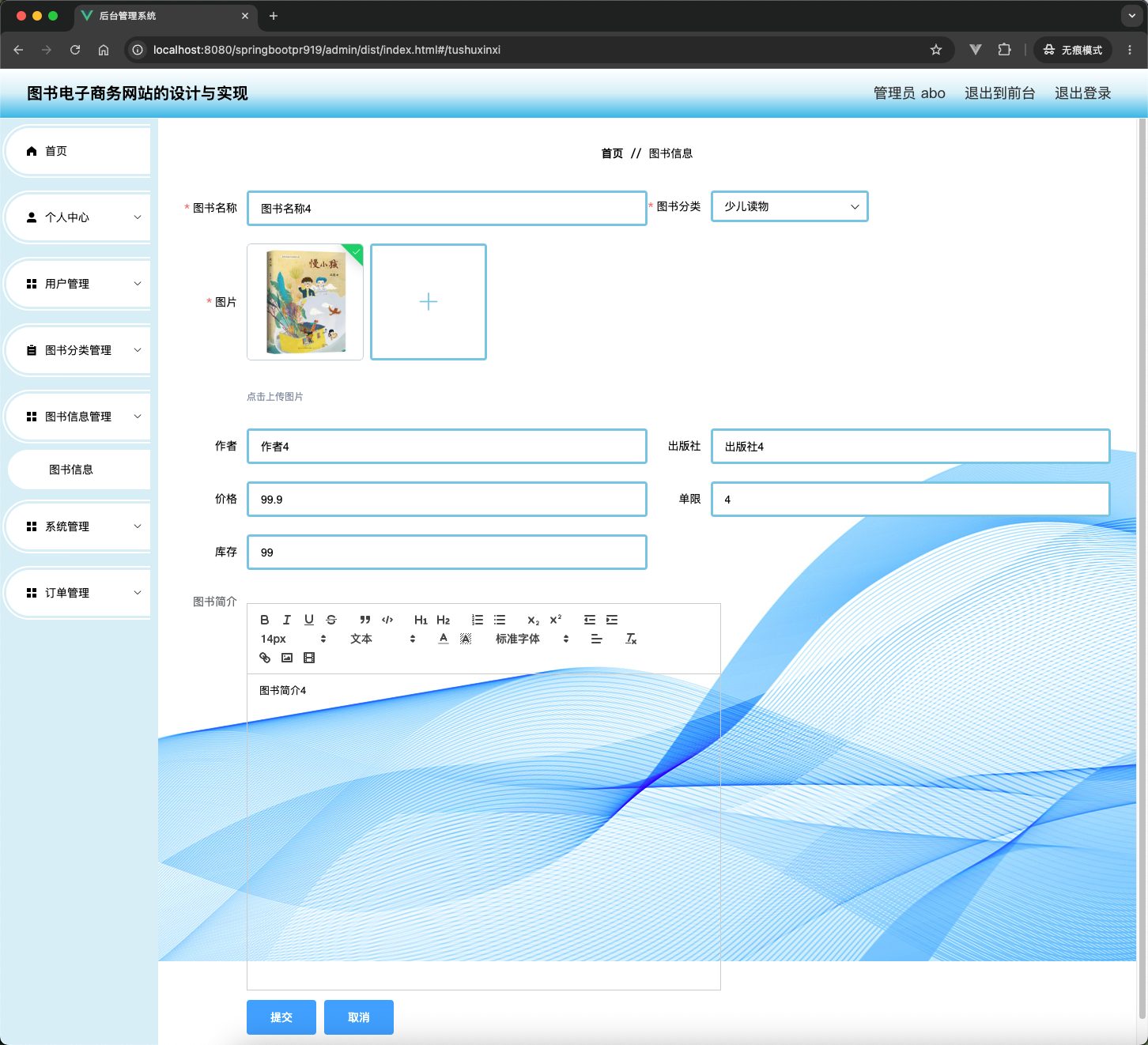Create an ordered numbered list
The width and height of the screenshot is (1148, 1045).
tap(478, 620)
